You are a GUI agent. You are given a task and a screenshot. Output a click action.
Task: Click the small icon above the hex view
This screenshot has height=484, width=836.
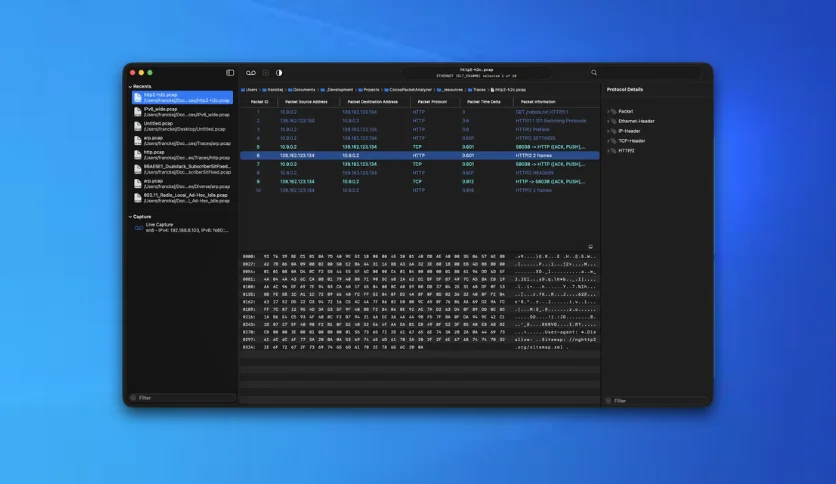(590, 247)
